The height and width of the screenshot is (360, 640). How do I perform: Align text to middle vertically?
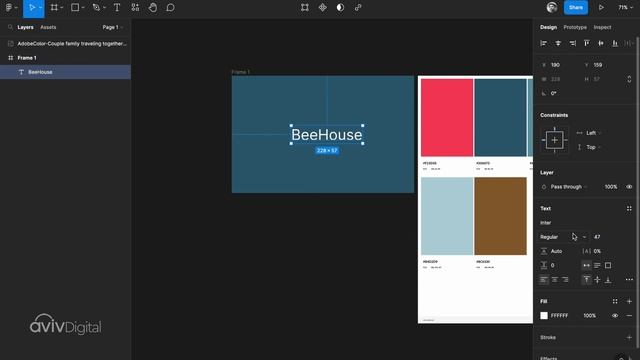pos(597,280)
